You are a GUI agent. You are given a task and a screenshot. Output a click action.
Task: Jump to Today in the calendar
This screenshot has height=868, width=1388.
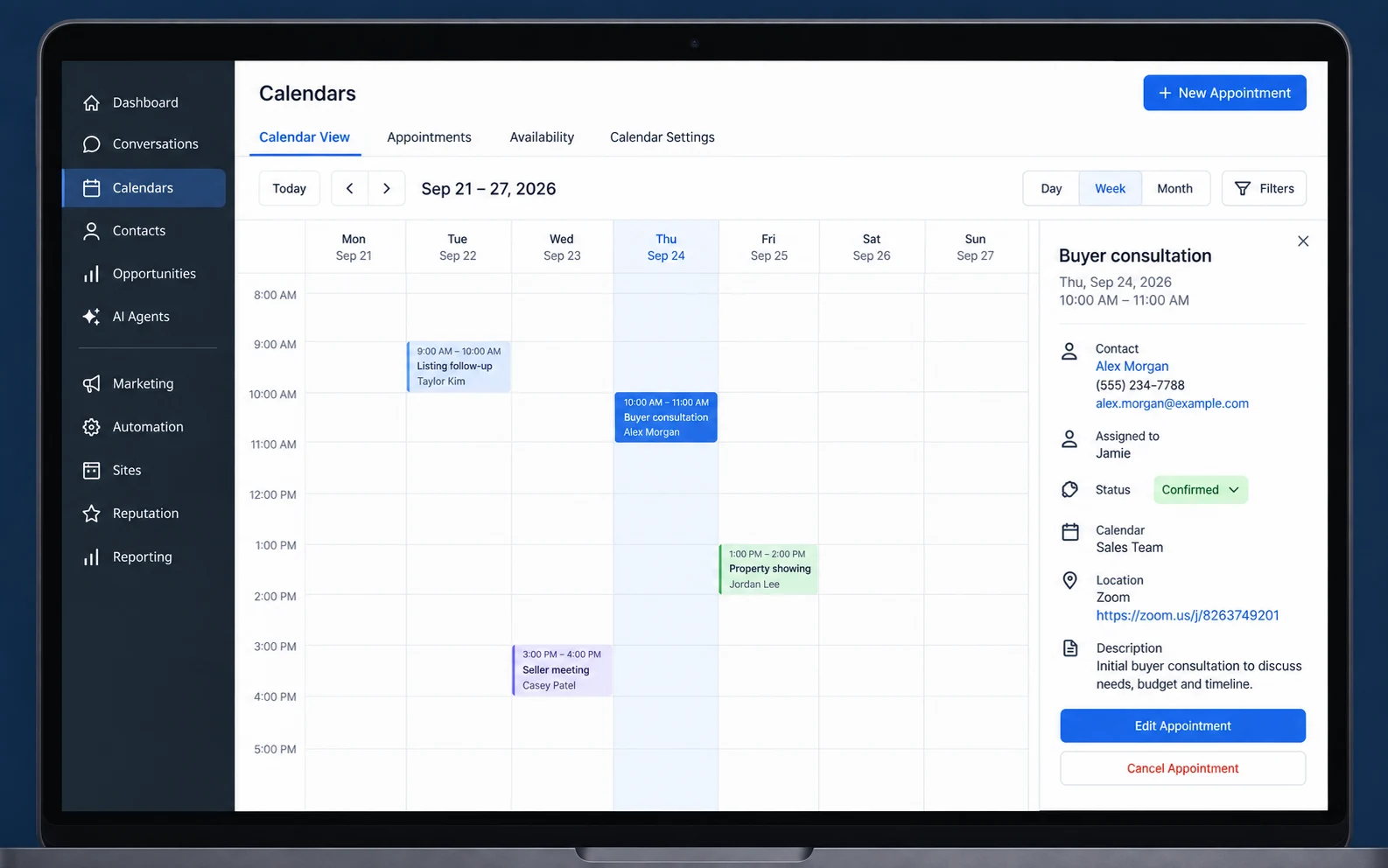pyautogui.click(x=290, y=188)
